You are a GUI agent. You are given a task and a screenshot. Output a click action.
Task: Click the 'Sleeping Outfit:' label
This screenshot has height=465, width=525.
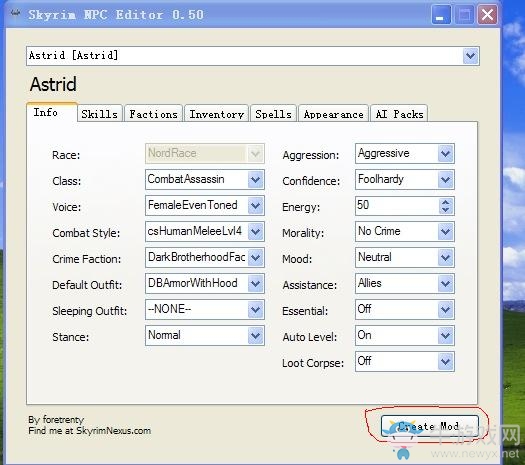tap(89, 311)
